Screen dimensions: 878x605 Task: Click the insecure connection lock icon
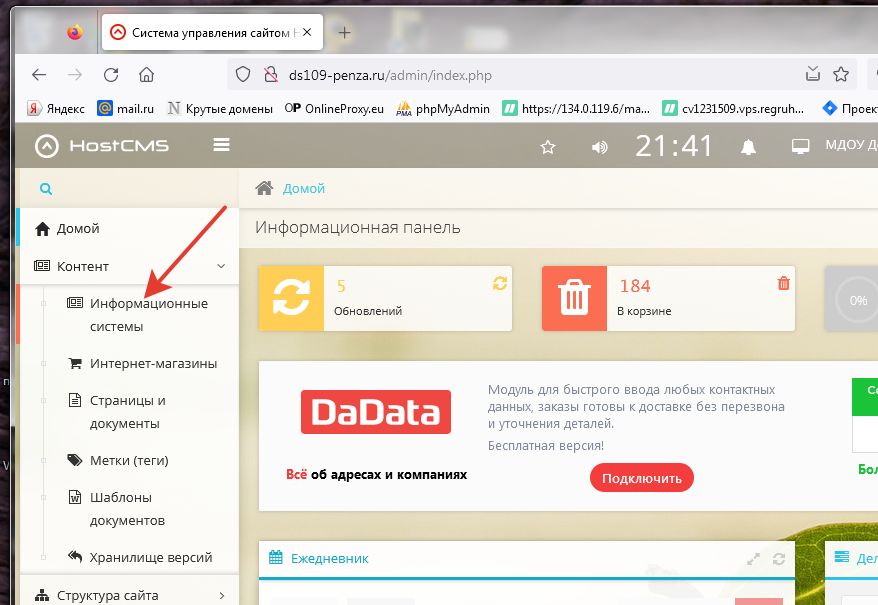271,74
